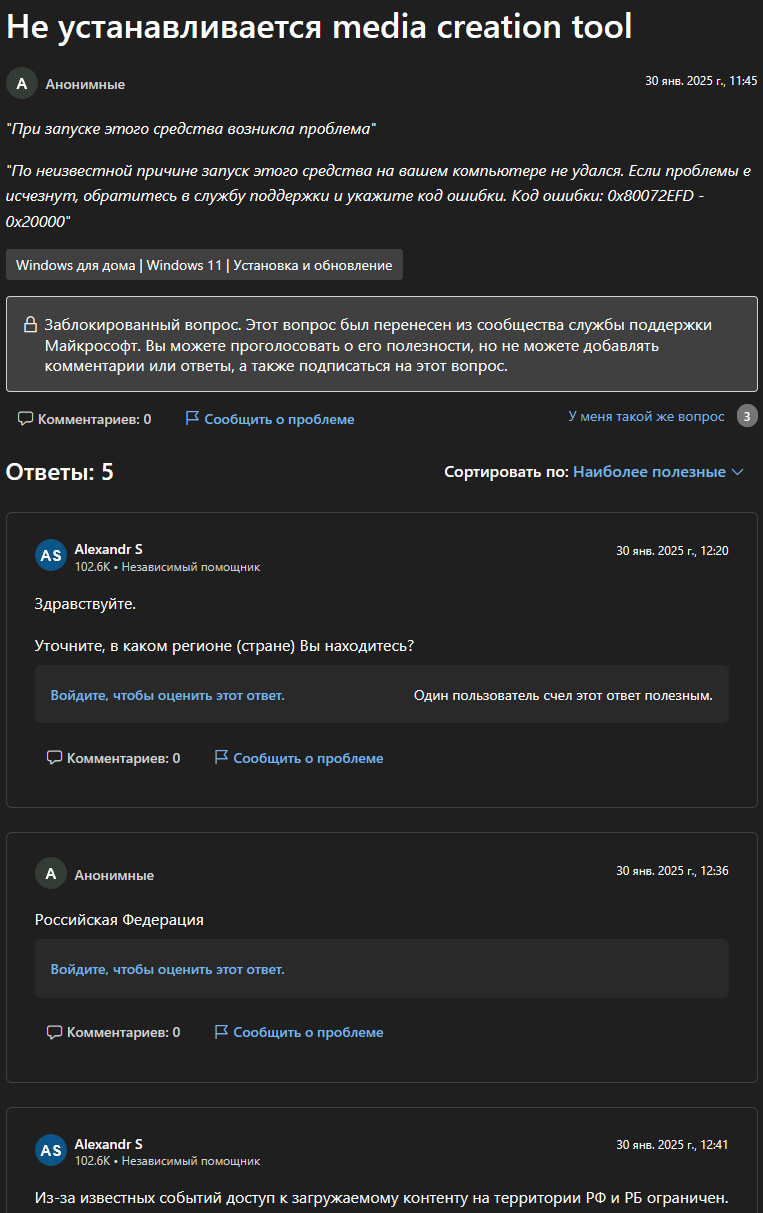This screenshot has width=763, height=1213.
Task: Click 'Войдите, чтобы оценить' in first answer
Action: [168, 695]
